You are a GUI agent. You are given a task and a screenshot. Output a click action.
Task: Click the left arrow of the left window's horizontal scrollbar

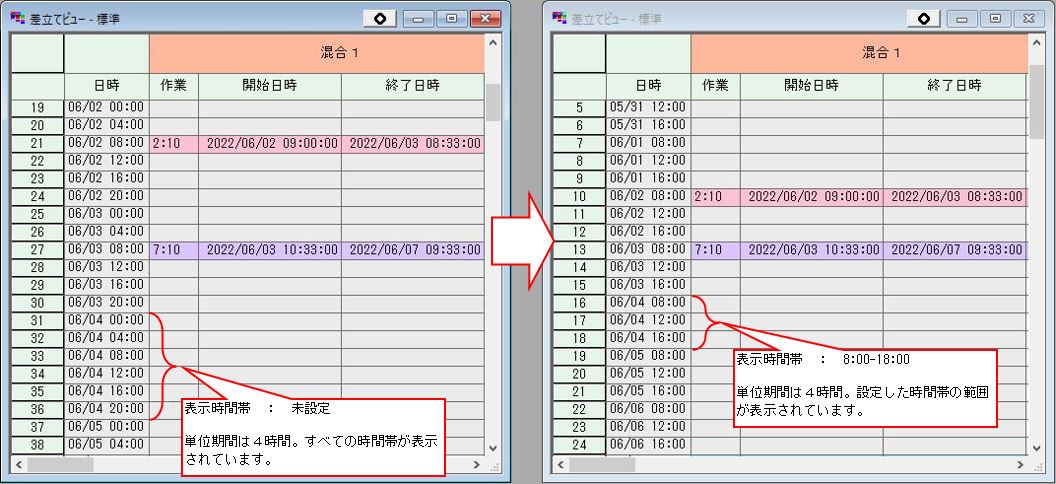pos(19,464)
